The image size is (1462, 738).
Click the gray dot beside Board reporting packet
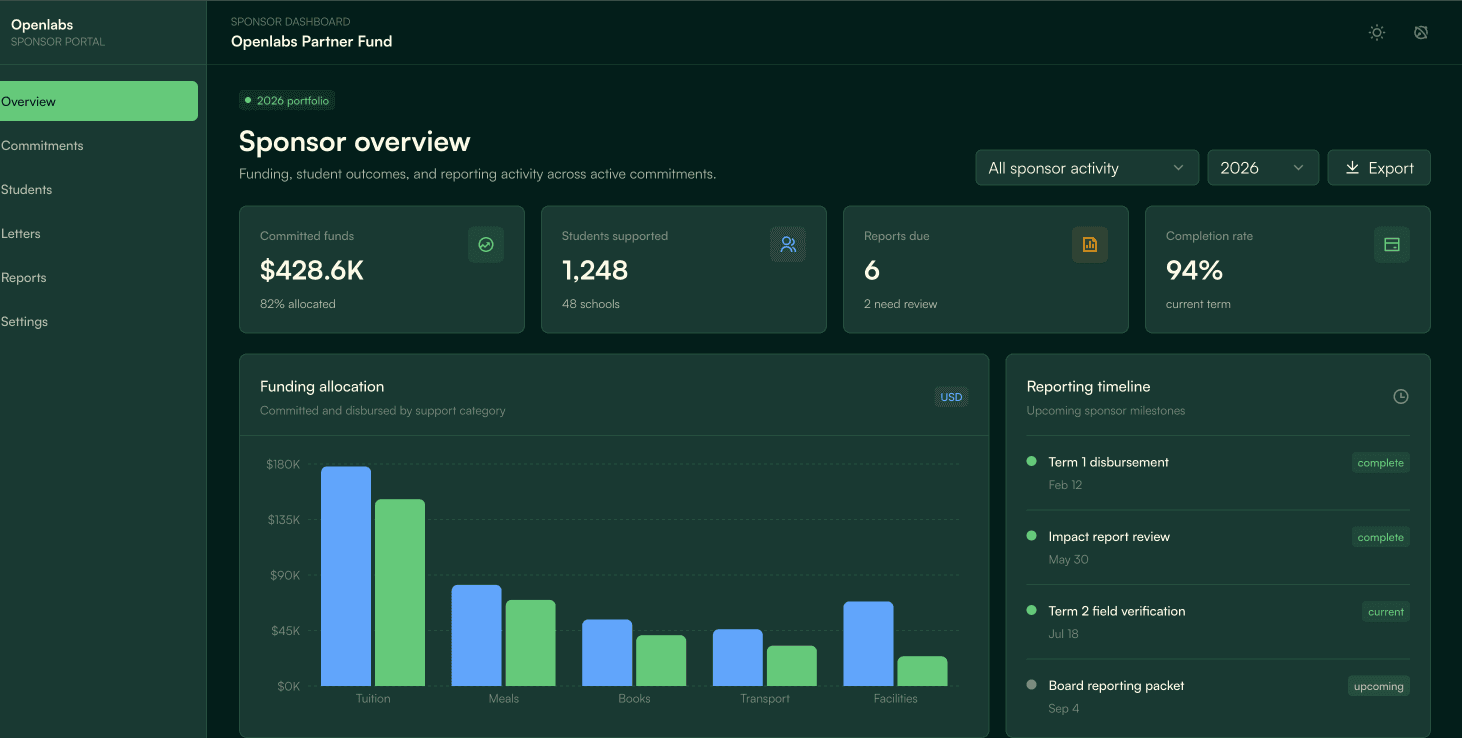click(x=1032, y=685)
